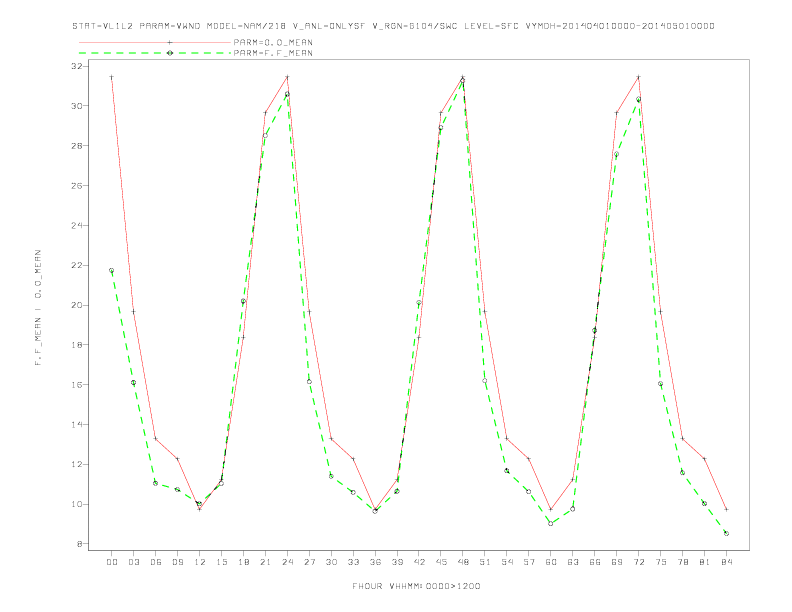Click the vertical axis title F.F_MEAN | O.O_MEAN

tap(38, 308)
